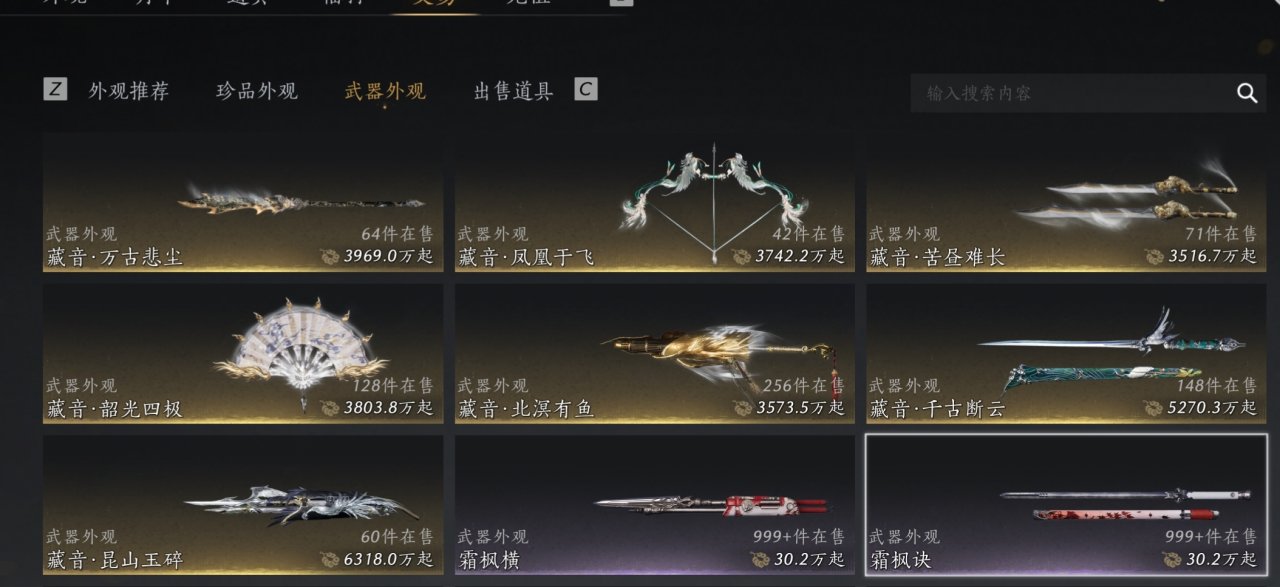This screenshot has width=1280, height=587.
Task: Open 藏音·韶光四极 fan listing
Action: point(243,353)
